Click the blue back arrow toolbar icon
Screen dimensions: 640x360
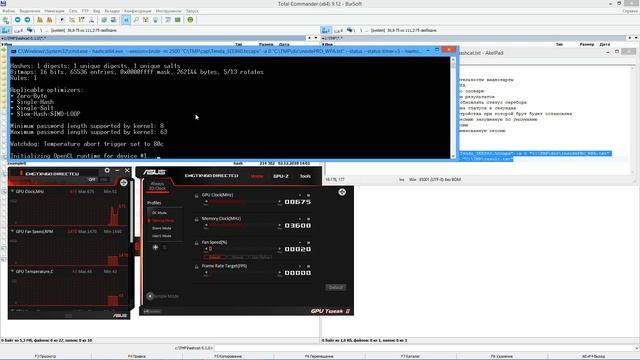tap(18, 20)
